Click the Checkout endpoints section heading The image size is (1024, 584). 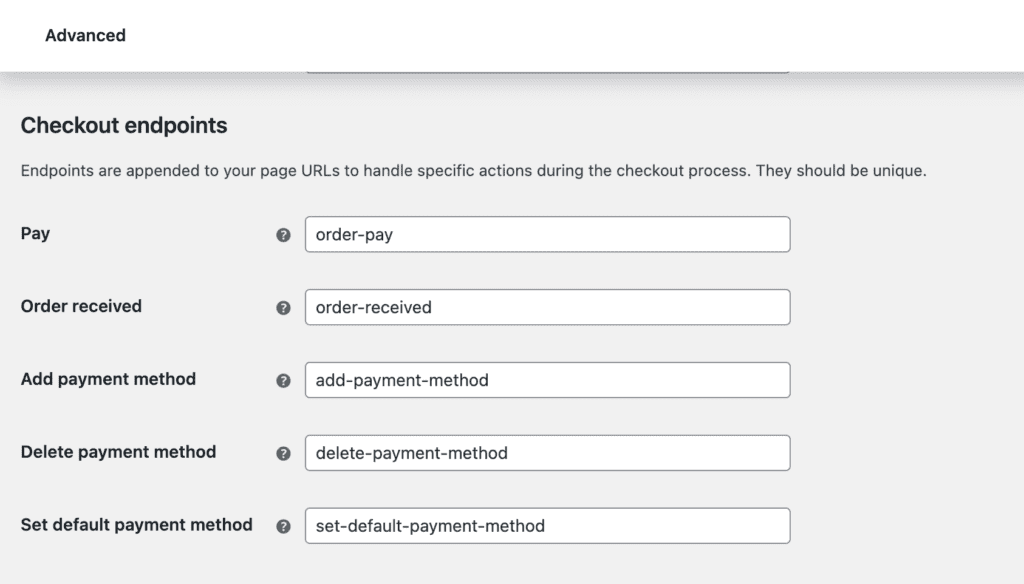(124, 126)
